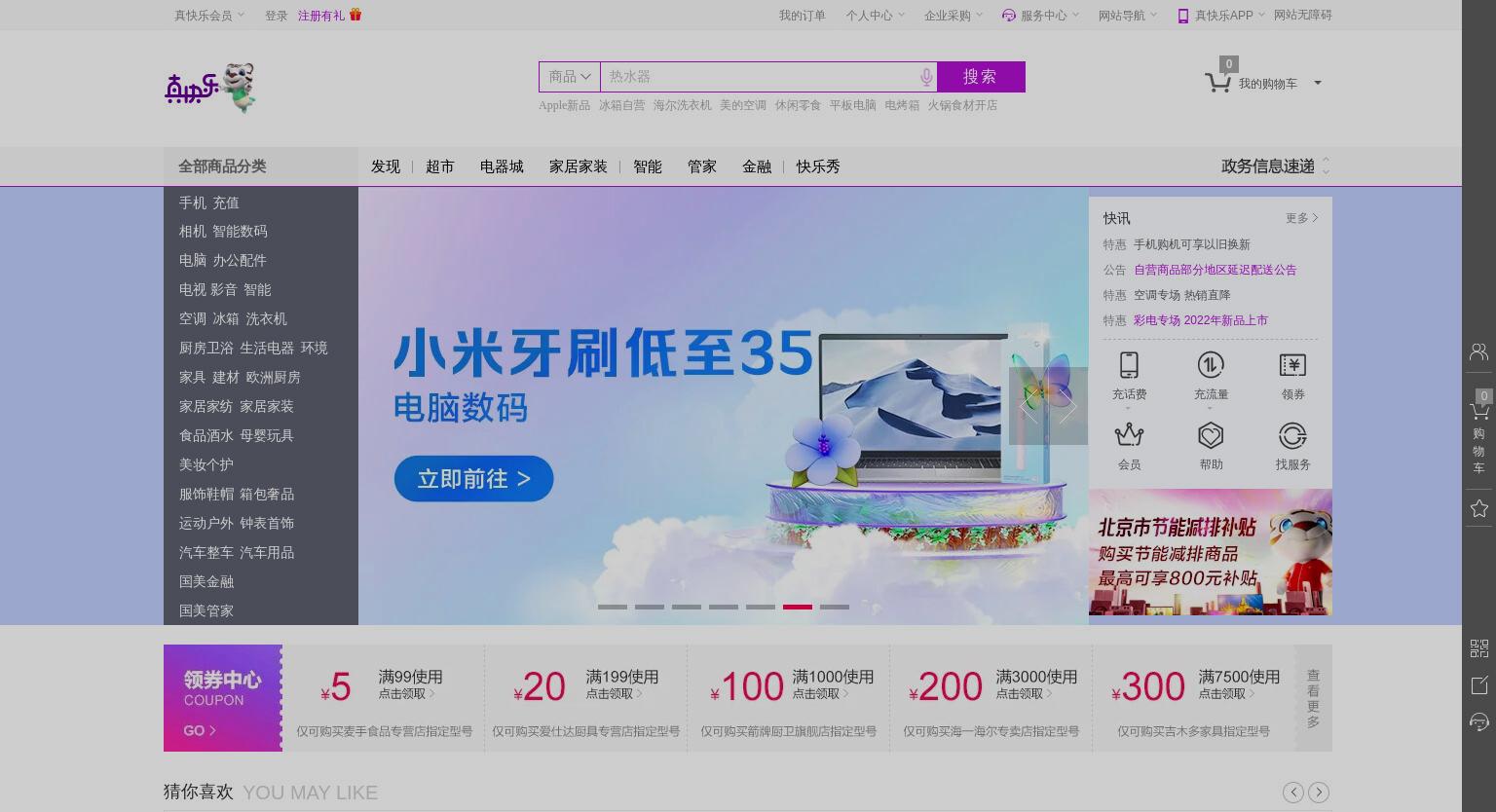The height and width of the screenshot is (812, 1496).
Task: Open the user profile icon in right sidebar
Action: tap(1478, 351)
